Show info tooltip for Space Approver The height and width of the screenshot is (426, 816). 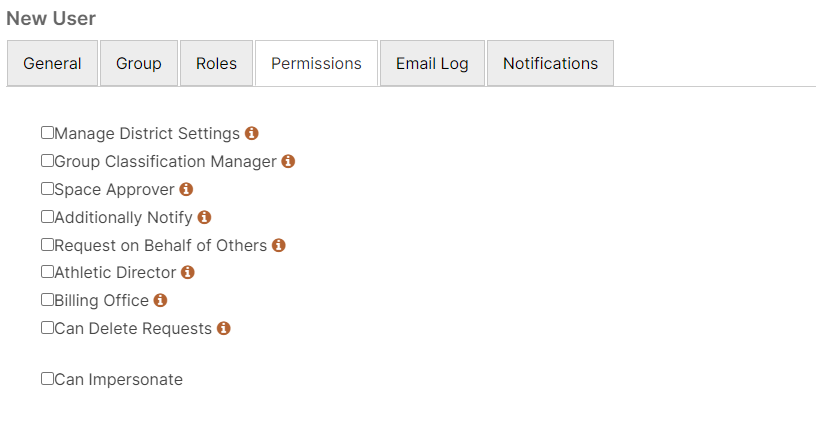[186, 189]
